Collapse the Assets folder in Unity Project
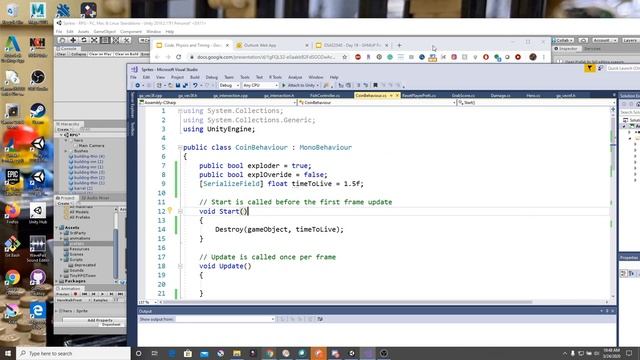640x360 pixels. point(58,228)
